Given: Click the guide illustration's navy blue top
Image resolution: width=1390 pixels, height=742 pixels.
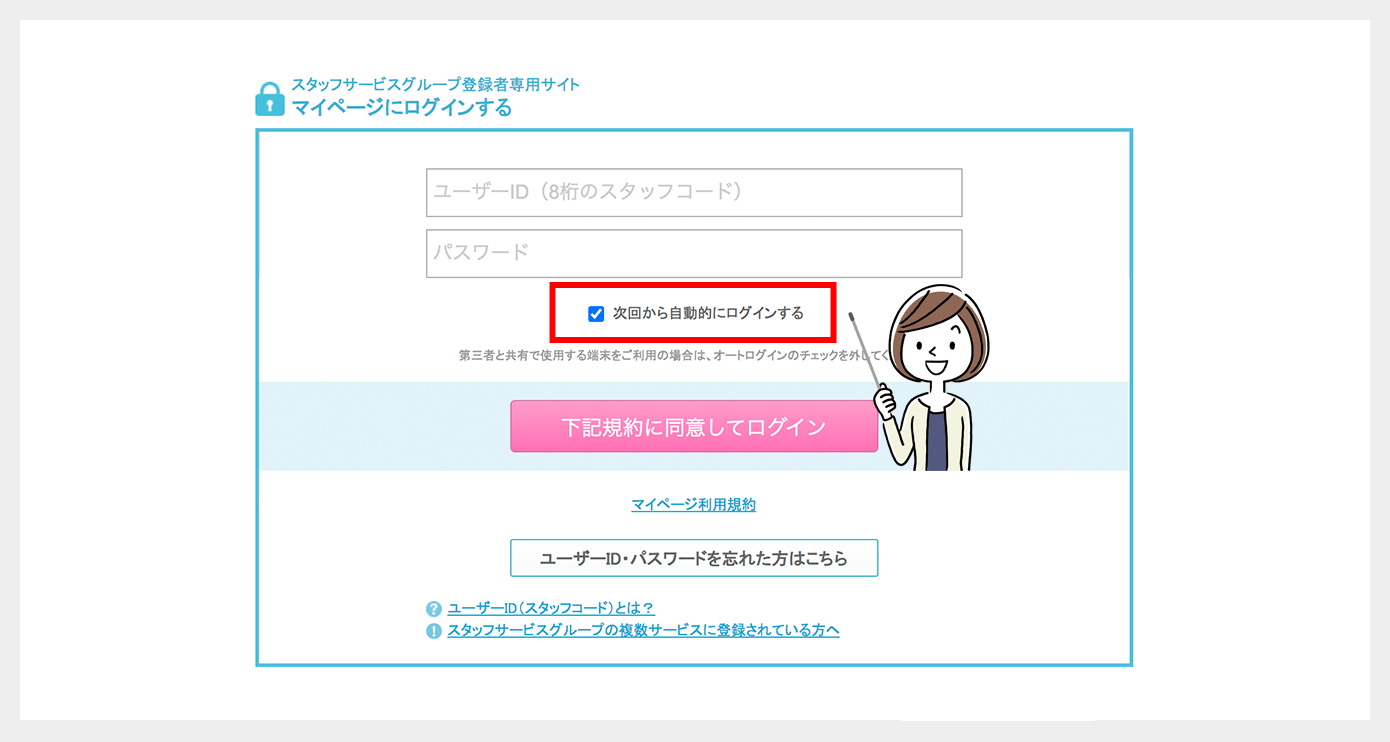Looking at the screenshot, I should click(x=936, y=441).
